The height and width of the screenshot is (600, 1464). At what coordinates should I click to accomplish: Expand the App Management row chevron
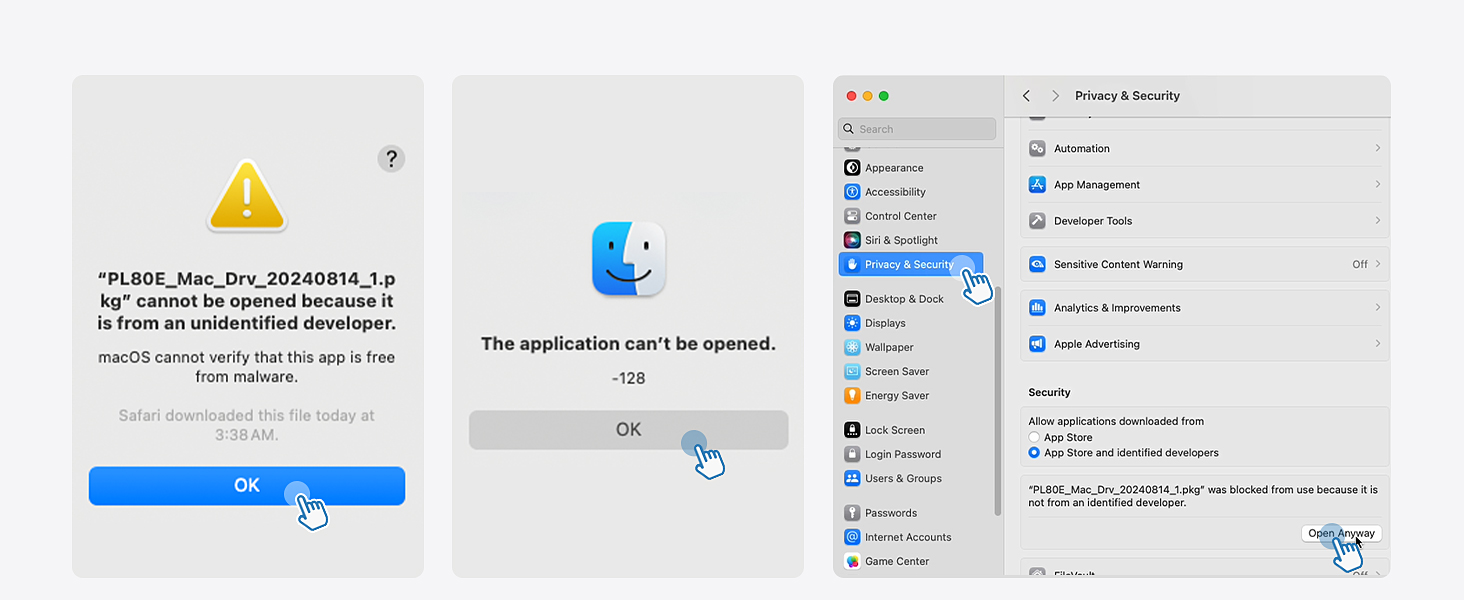click(1377, 184)
